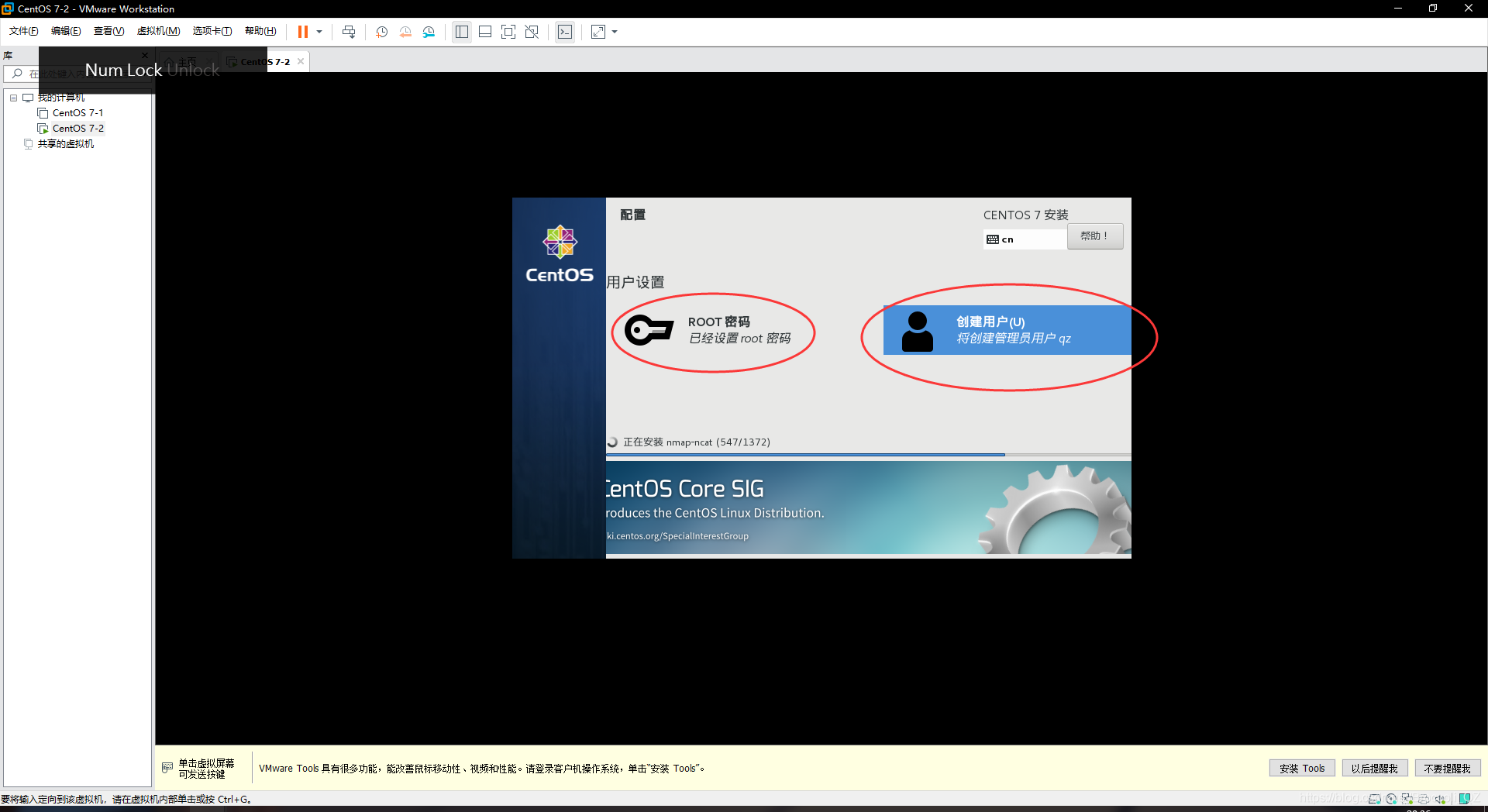This screenshot has height=812, width=1488.
Task: Click the 帮助！ button in installer
Action: [x=1094, y=236]
